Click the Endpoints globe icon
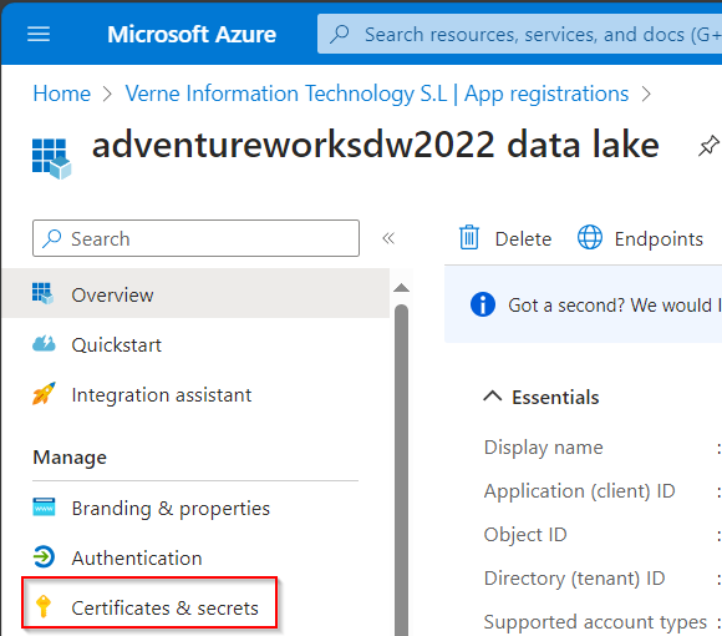This screenshot has height=636, width=728. 590,237
